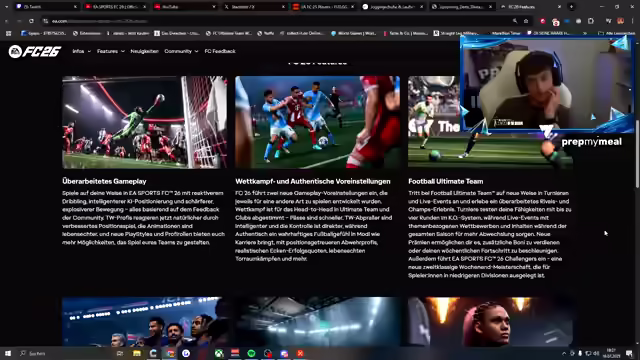The image size is (640, 360).
Task: Open Spotify from the taskbar
Action: (251, 353)
